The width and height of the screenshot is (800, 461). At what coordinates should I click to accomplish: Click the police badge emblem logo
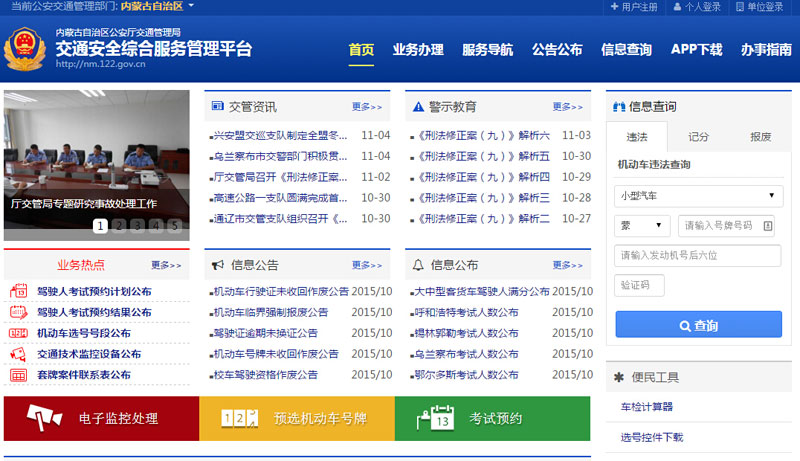(24, 49)
